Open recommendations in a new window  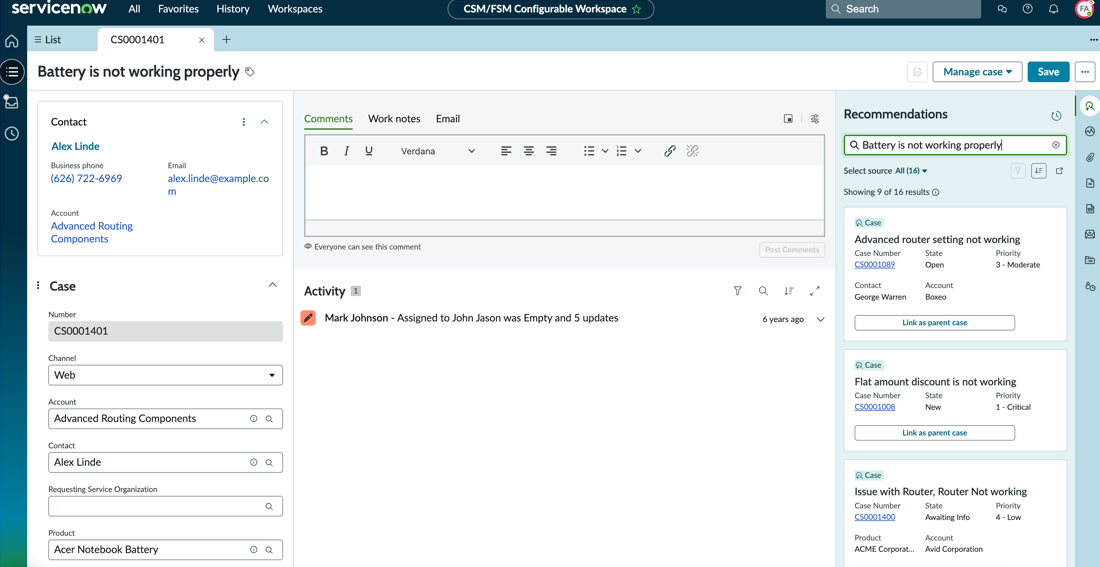[x=1059, y=171]
